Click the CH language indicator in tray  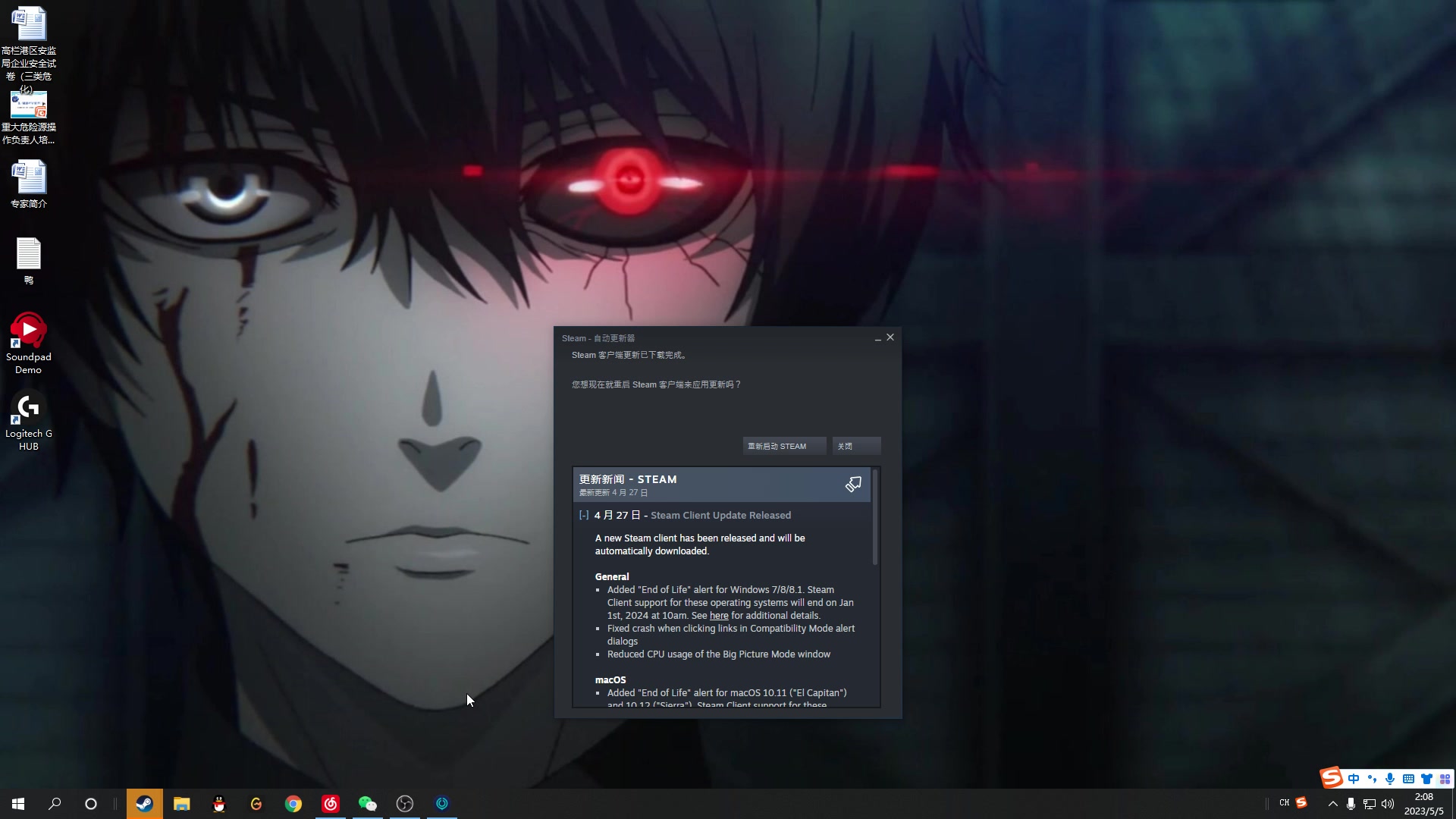click(x=1284, y=803)
